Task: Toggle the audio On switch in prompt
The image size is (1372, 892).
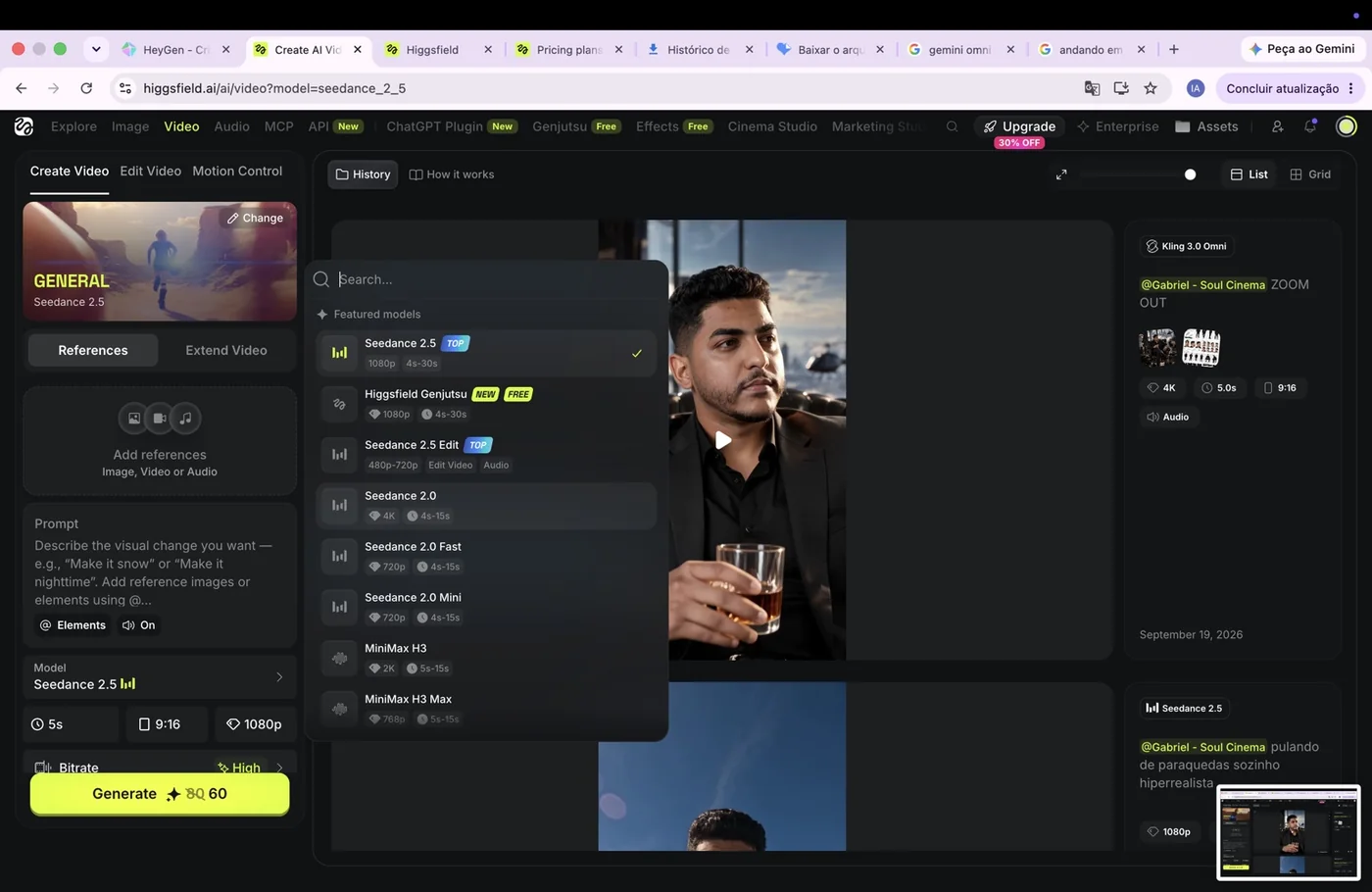Action: pos(138,625)
